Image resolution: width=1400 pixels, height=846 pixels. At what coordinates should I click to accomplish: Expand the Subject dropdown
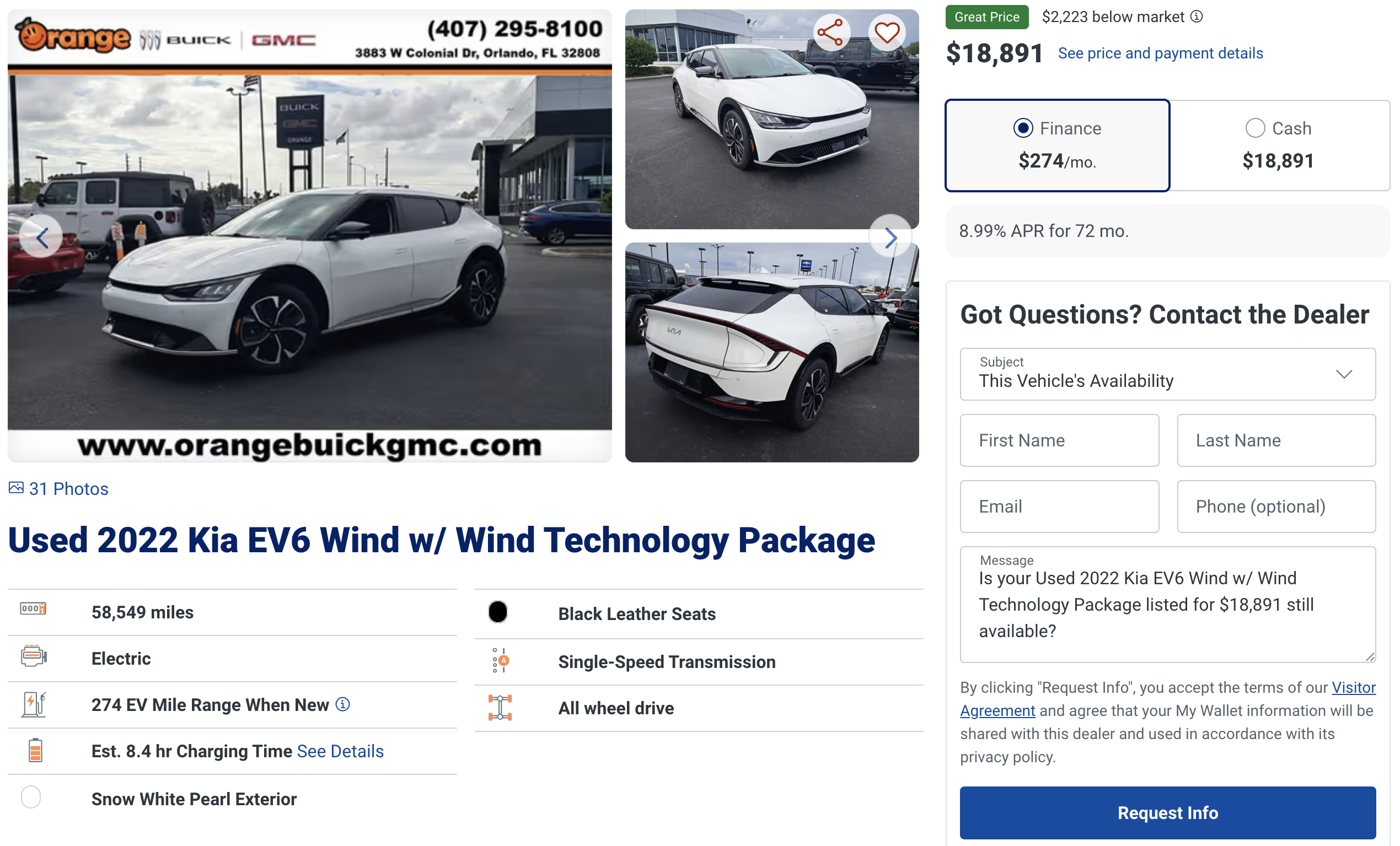[1168, 374]
